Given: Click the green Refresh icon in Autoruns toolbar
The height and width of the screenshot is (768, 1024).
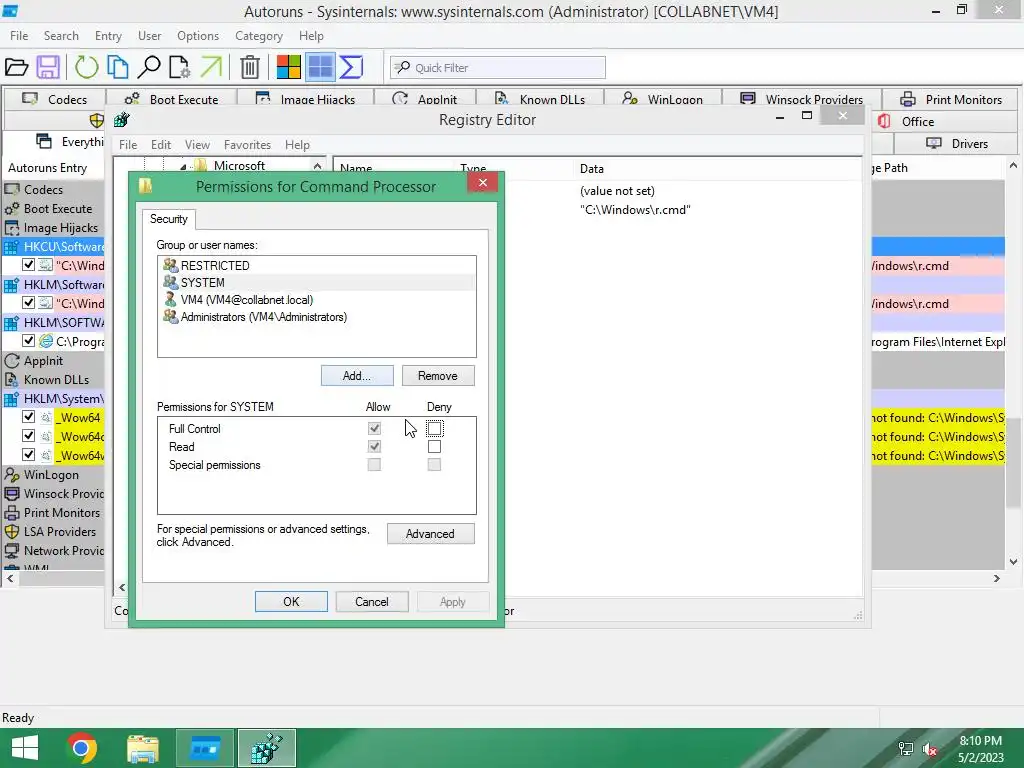Looking at the screenshot, I should point(86,67).
